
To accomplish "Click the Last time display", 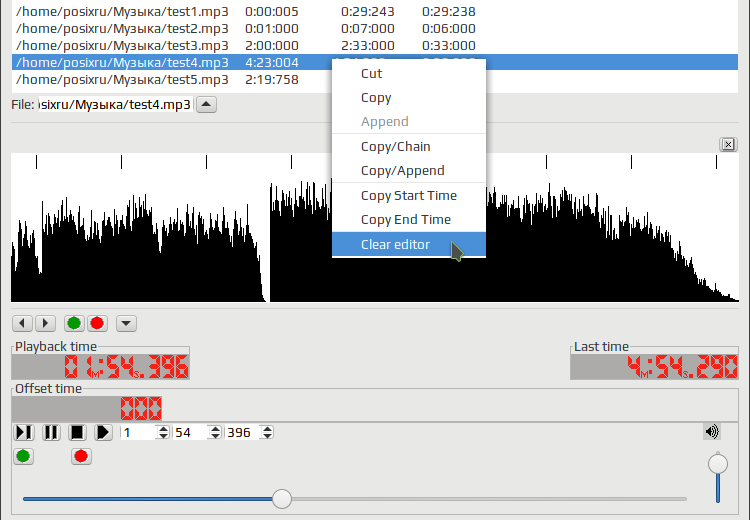I will pos(654,367).
